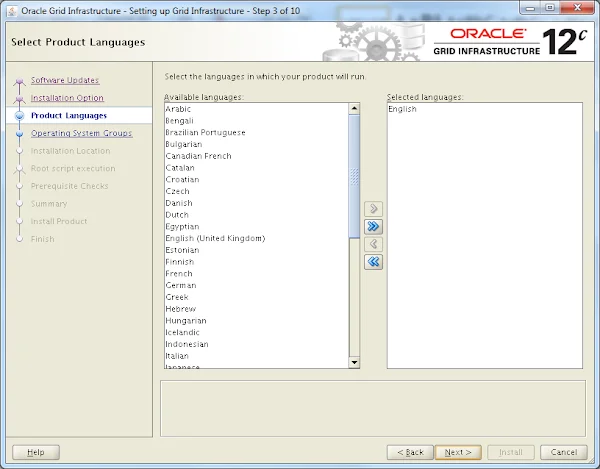Select Catalan in available languages
This screenshot has width=600, height=469.
[256, 168]
